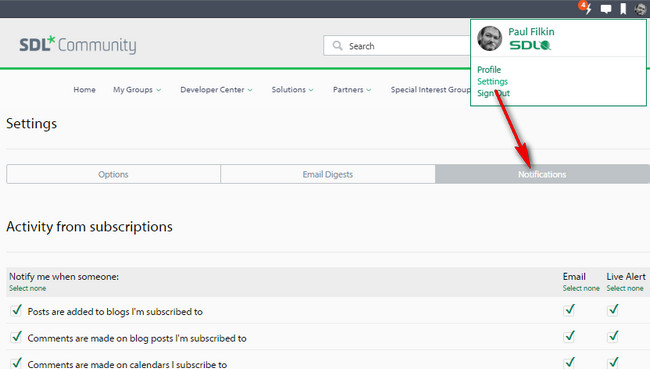Click Select none under Notify me when someone
Viewport: 650px width, 369px height.
click(27, 288)
